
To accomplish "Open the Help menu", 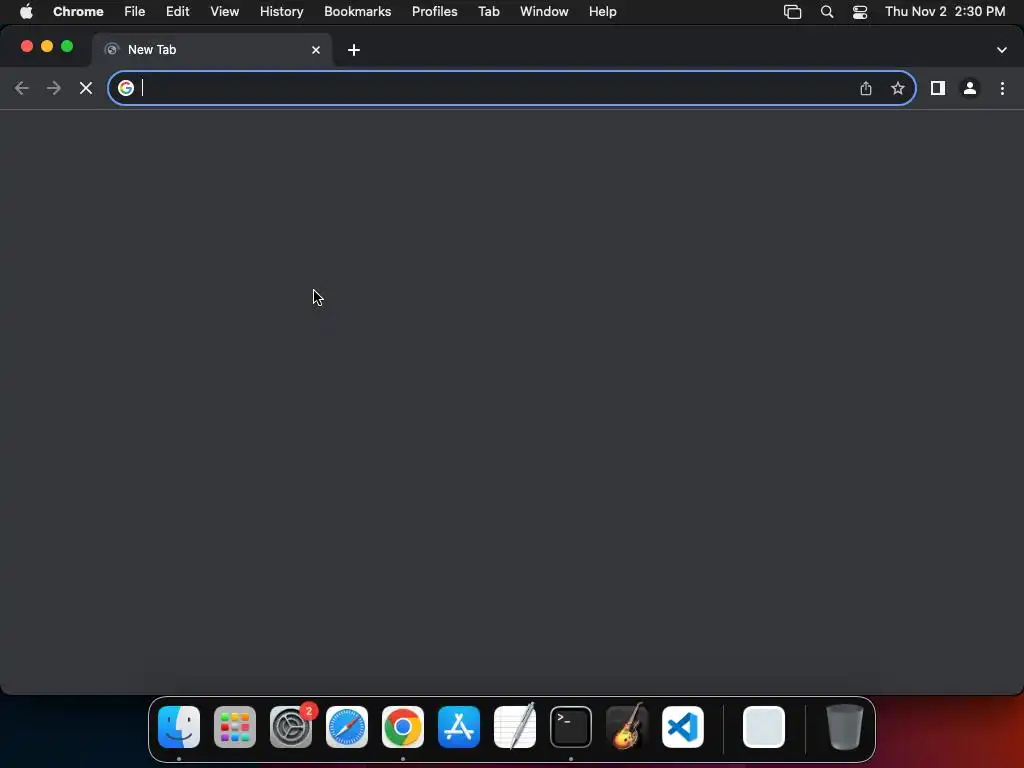I will click(x=602, y=12).
